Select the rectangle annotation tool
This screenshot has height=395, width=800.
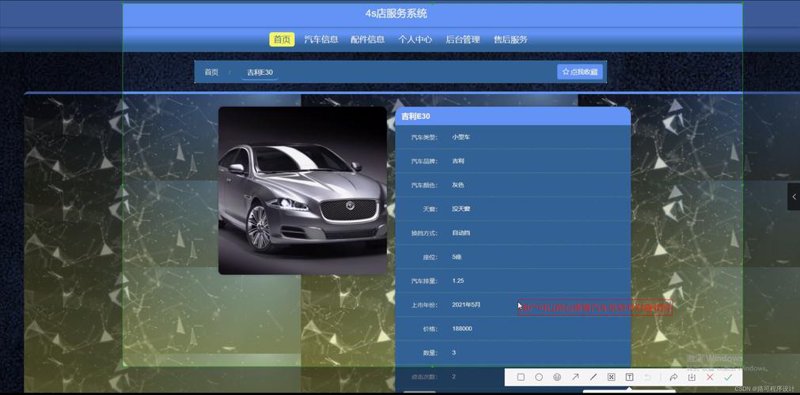tap(520, 377)
